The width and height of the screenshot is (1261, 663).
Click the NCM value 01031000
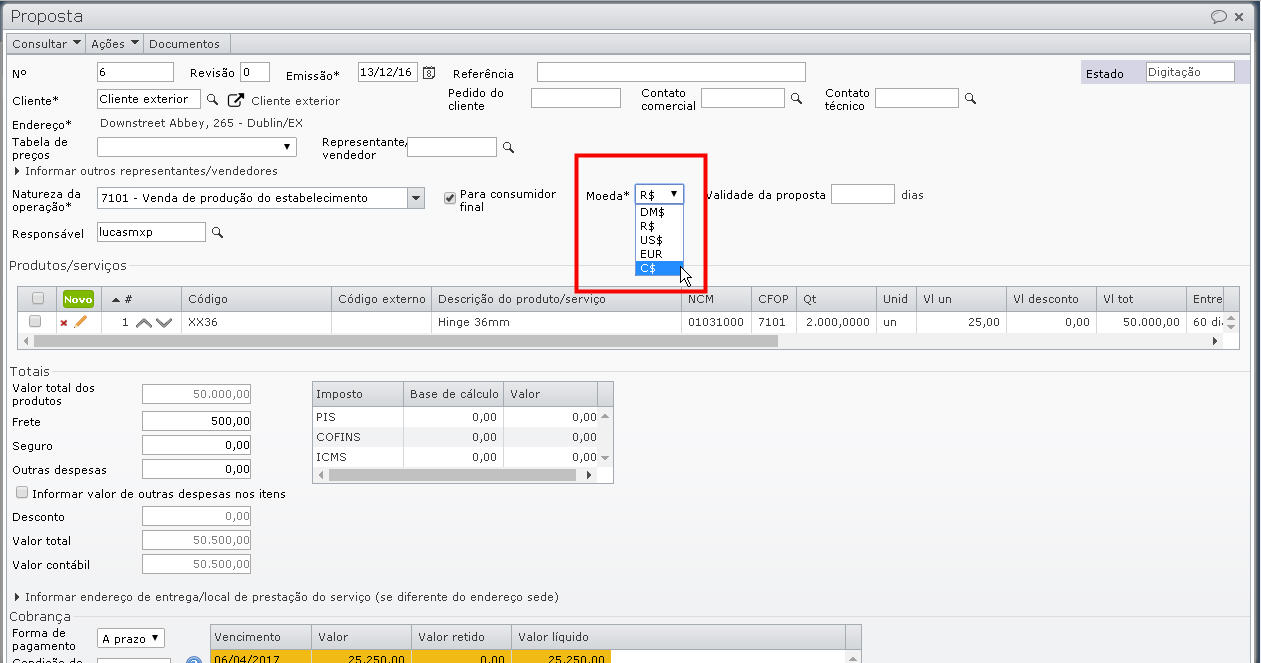click(x=716, y=323)
